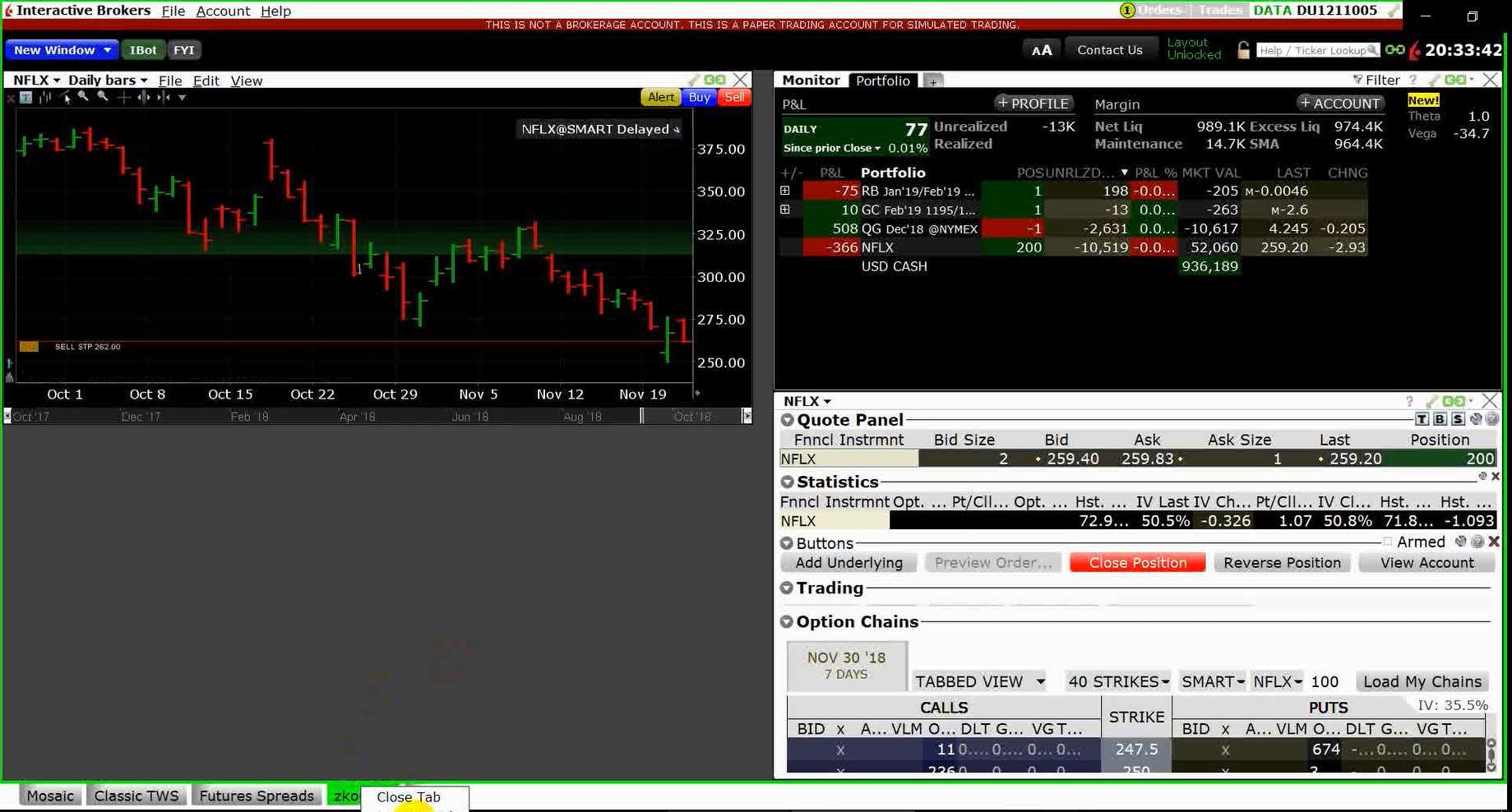Open the AA font size adjuster
Image resolution: width=1512 pixels, height=812 pixels.
(1041, 50)
